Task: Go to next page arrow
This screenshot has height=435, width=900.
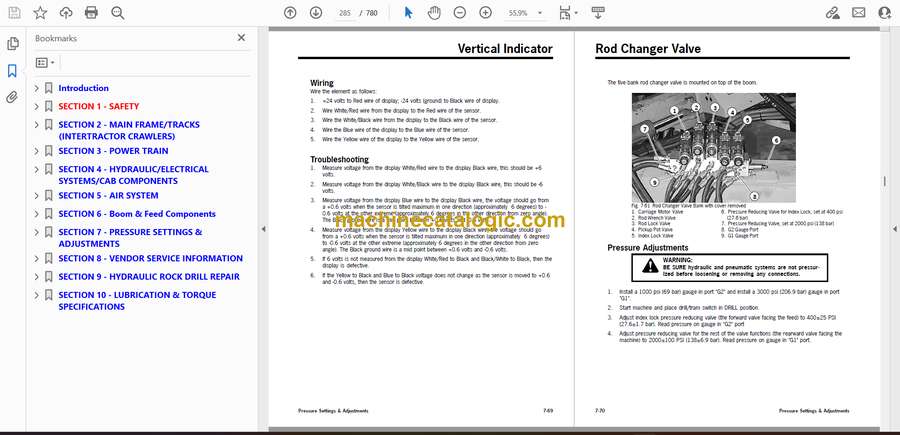Action: pos(316,13)
